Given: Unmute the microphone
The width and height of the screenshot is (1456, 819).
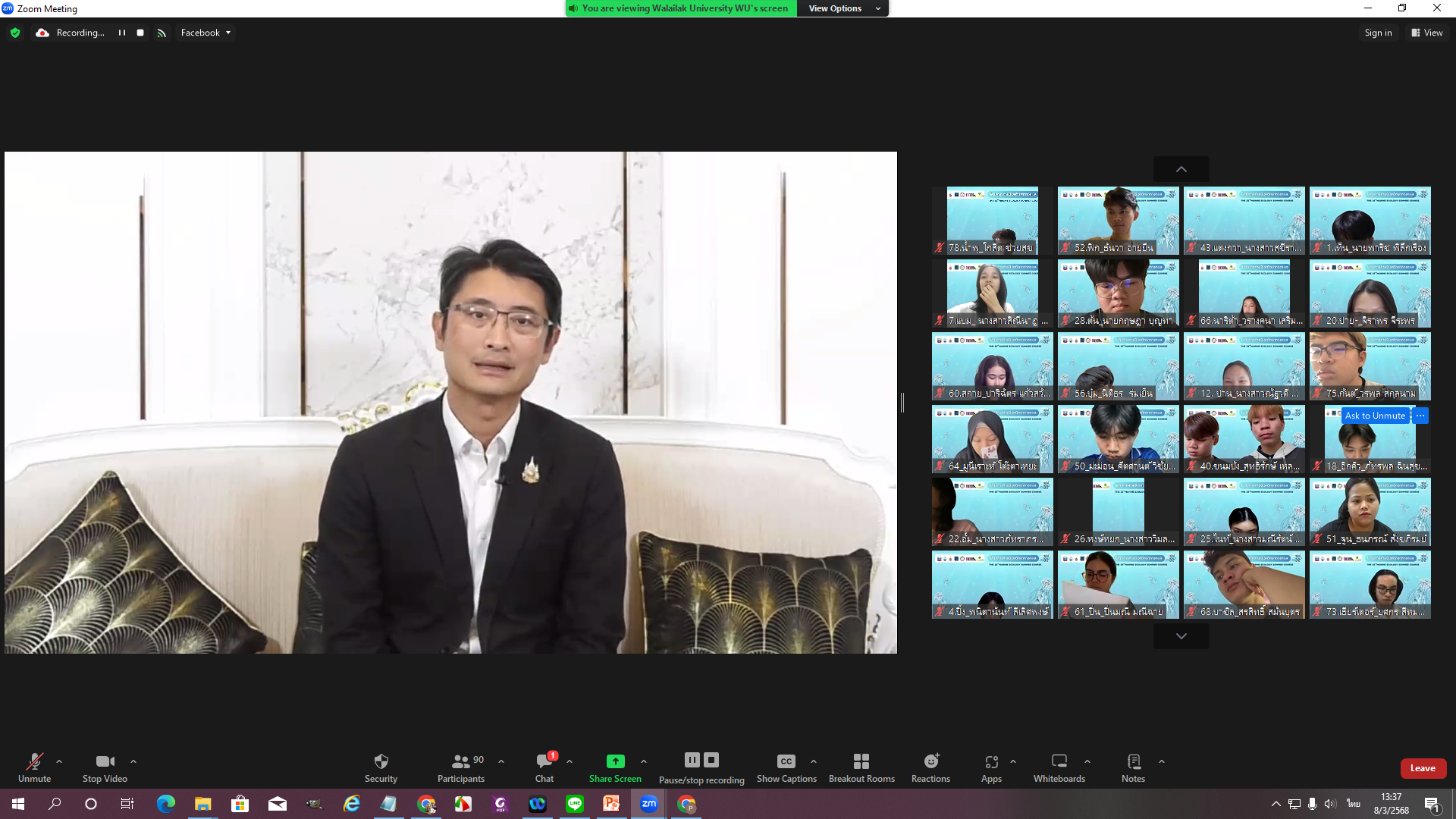Looking at the screenshot, I should [x=34, y=767].
